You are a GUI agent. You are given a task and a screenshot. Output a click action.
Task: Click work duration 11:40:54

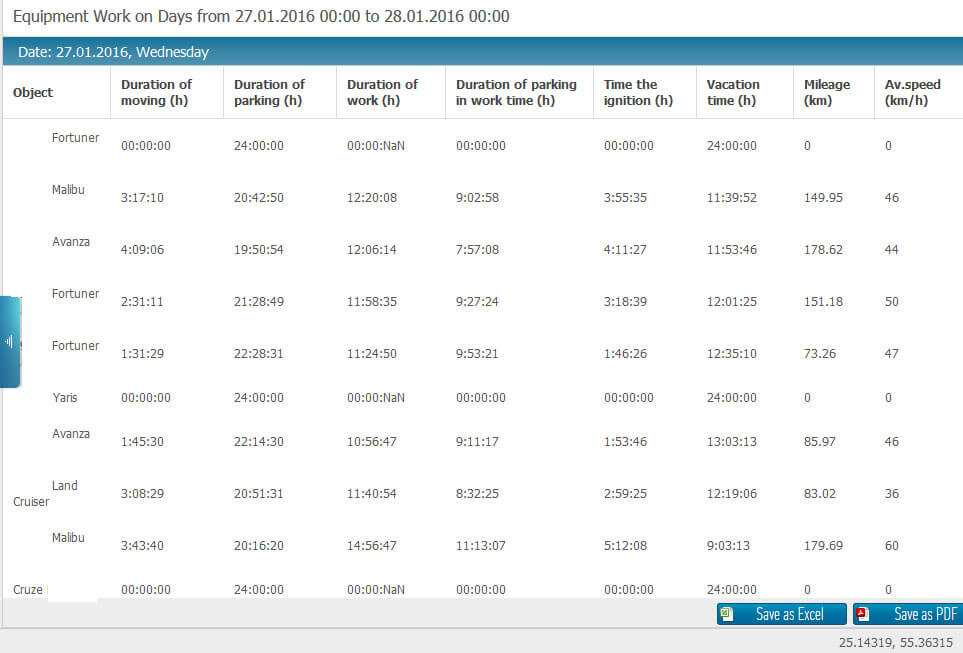(x=372, y=494)
